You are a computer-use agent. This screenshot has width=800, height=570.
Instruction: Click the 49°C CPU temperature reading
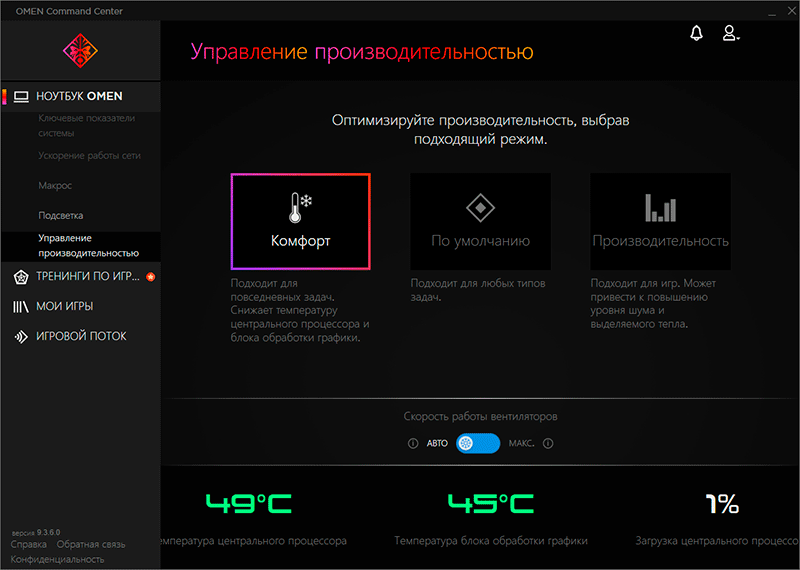pyautogui.click(x=248, y=504)
